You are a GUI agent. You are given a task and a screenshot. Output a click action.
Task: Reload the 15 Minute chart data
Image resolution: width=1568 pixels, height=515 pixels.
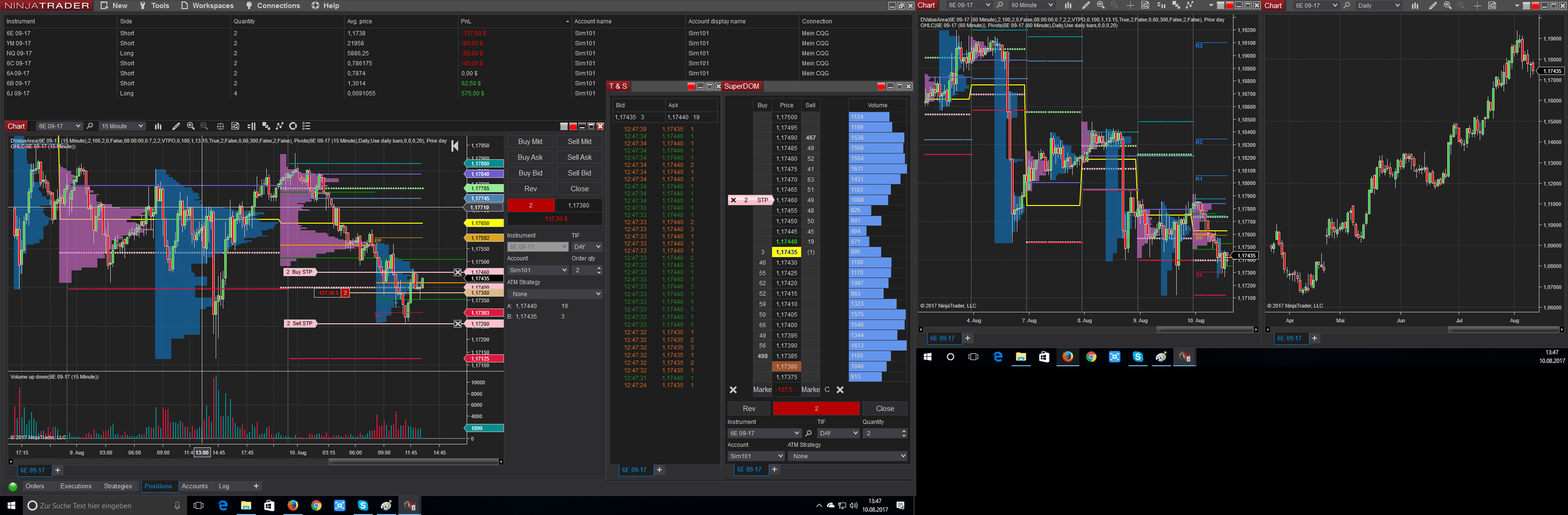293,126
